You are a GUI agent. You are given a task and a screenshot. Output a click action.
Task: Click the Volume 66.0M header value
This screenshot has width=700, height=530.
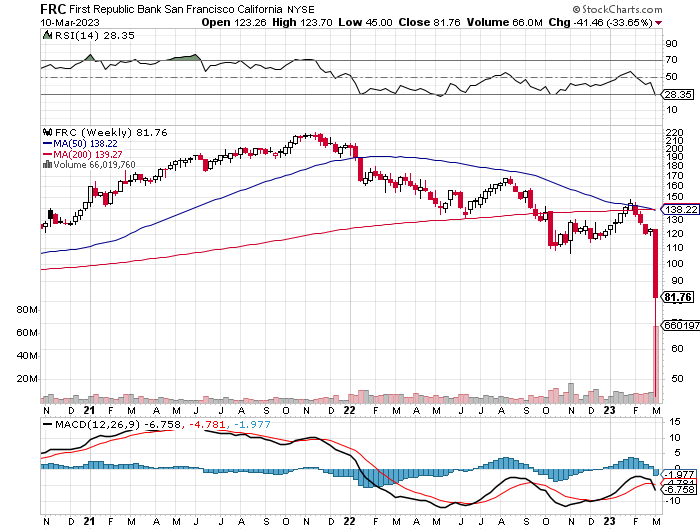[x=504, y=23]
